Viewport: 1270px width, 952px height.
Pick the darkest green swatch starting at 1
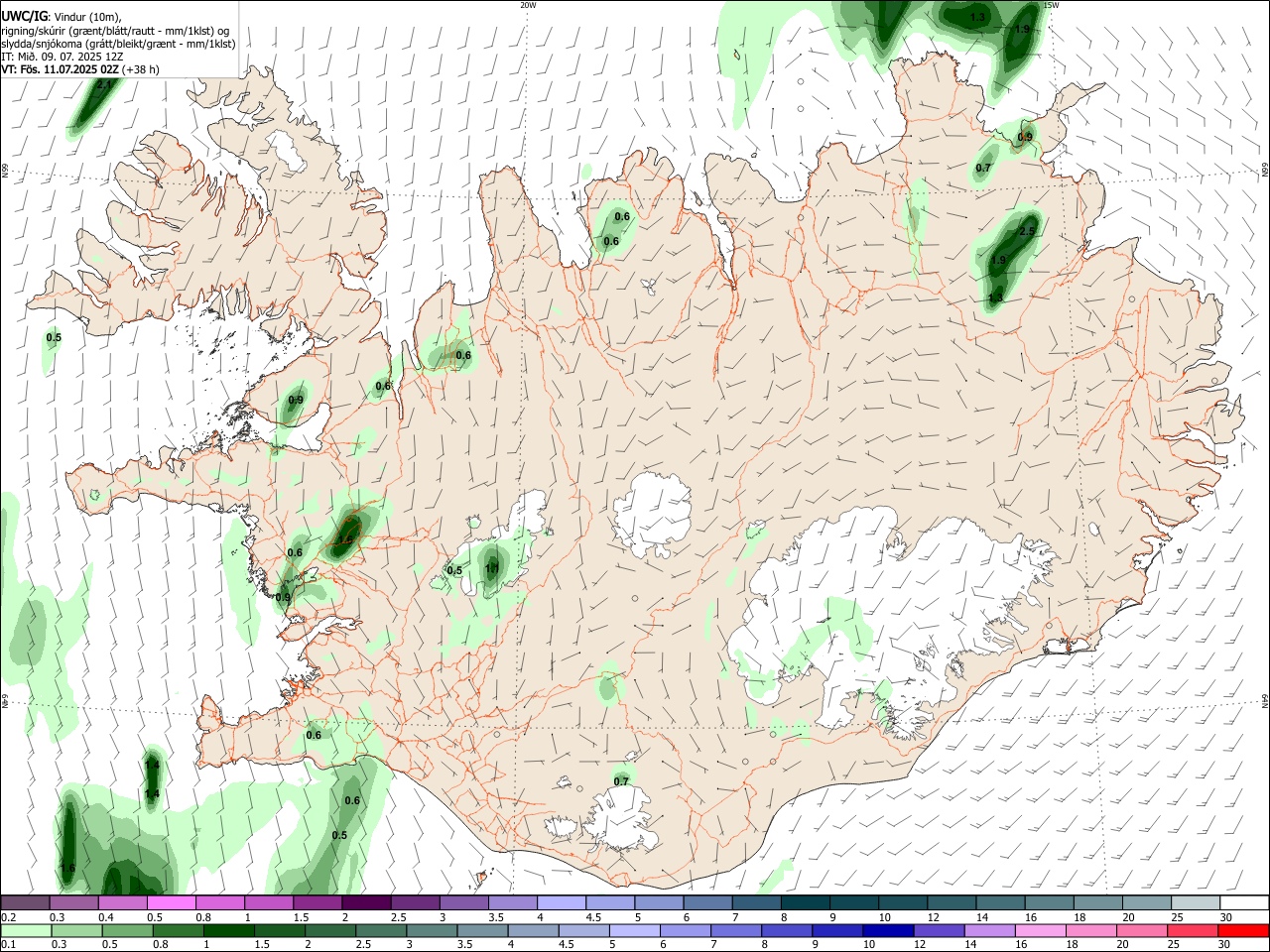pos(228,930)
